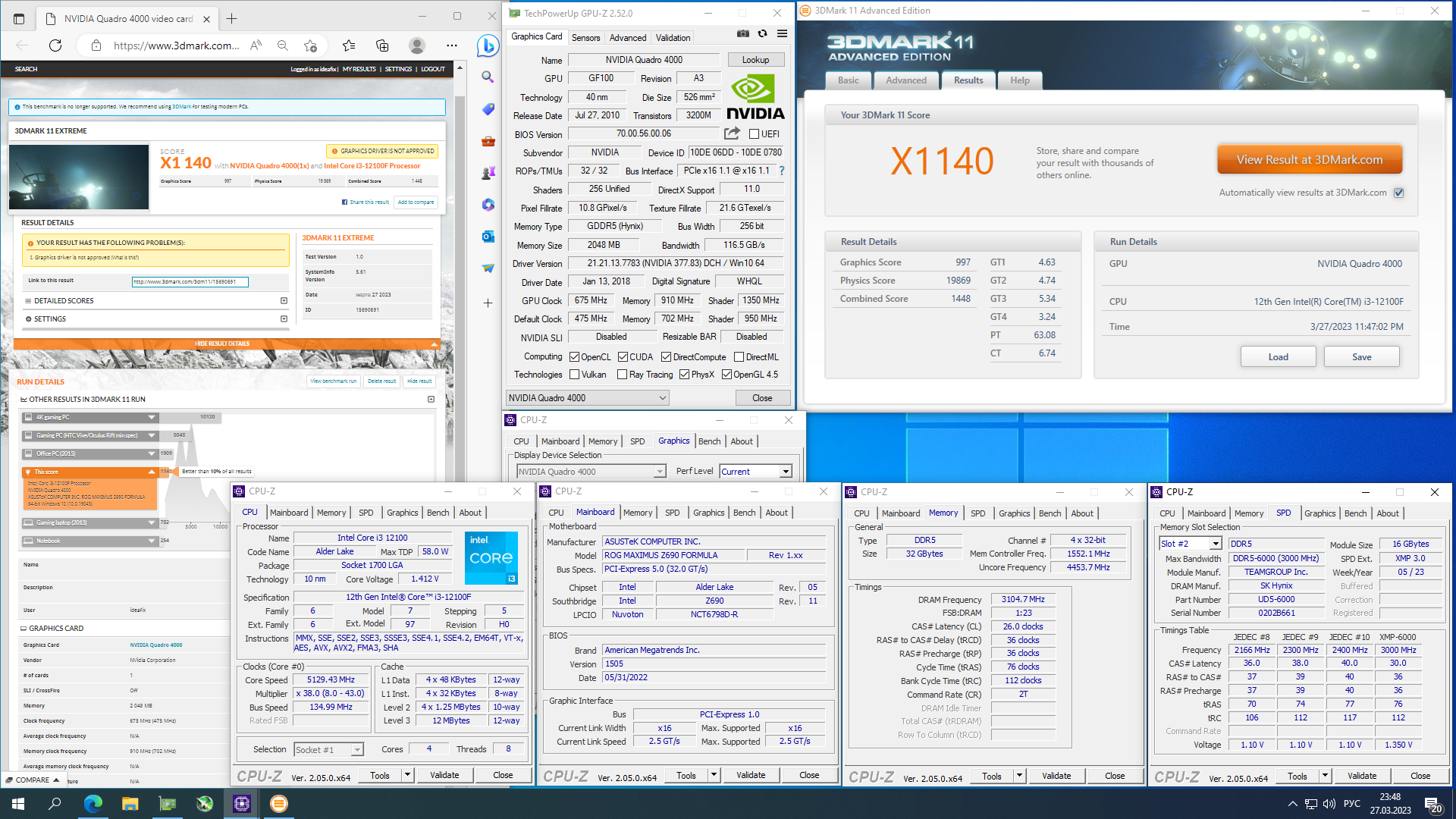Open Slot #2 dropdown in SPD window
Image resolution: width=1456 pixels, height=819 pixels.
click(x=1191, y=544)
